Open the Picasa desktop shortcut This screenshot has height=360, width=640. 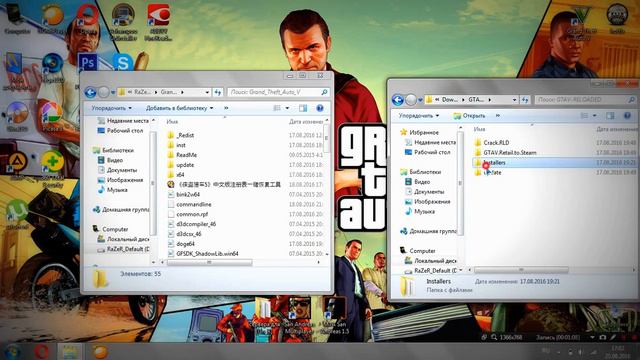click(x=52, y=115)
